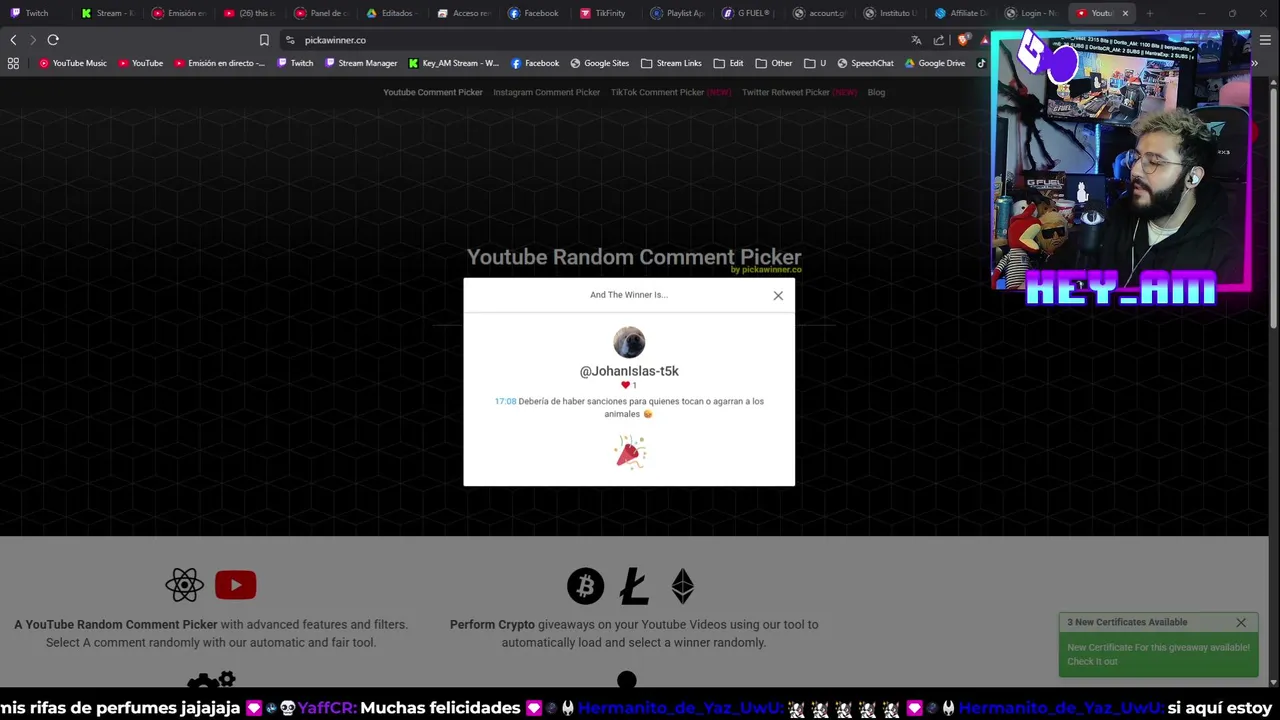Switch to the Editados Google Drive tab

point(393,13)
